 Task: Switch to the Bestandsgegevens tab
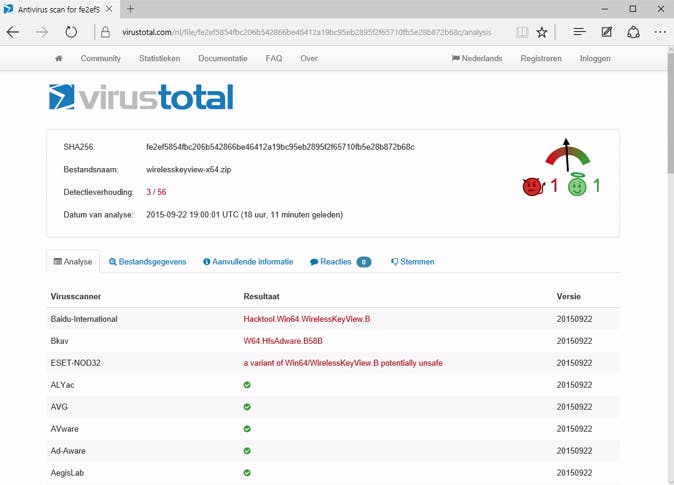(147, 261)
